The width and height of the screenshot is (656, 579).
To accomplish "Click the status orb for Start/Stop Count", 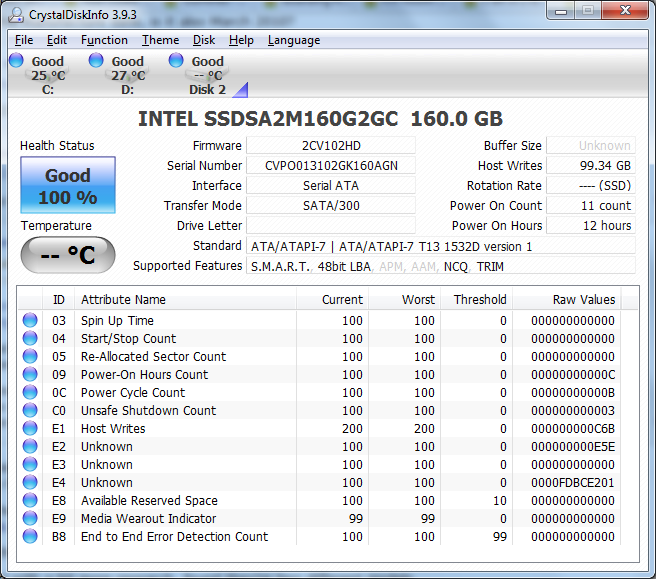I will point(30,338).
